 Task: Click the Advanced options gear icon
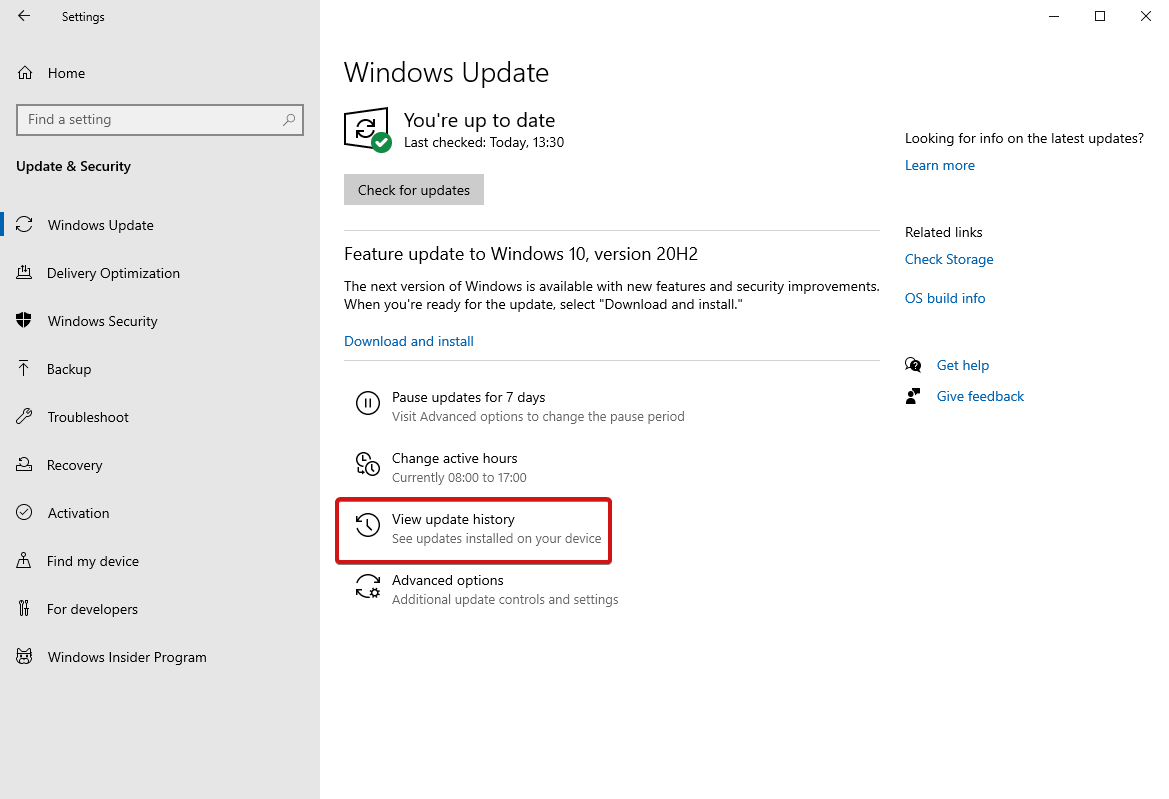(368, 586)
